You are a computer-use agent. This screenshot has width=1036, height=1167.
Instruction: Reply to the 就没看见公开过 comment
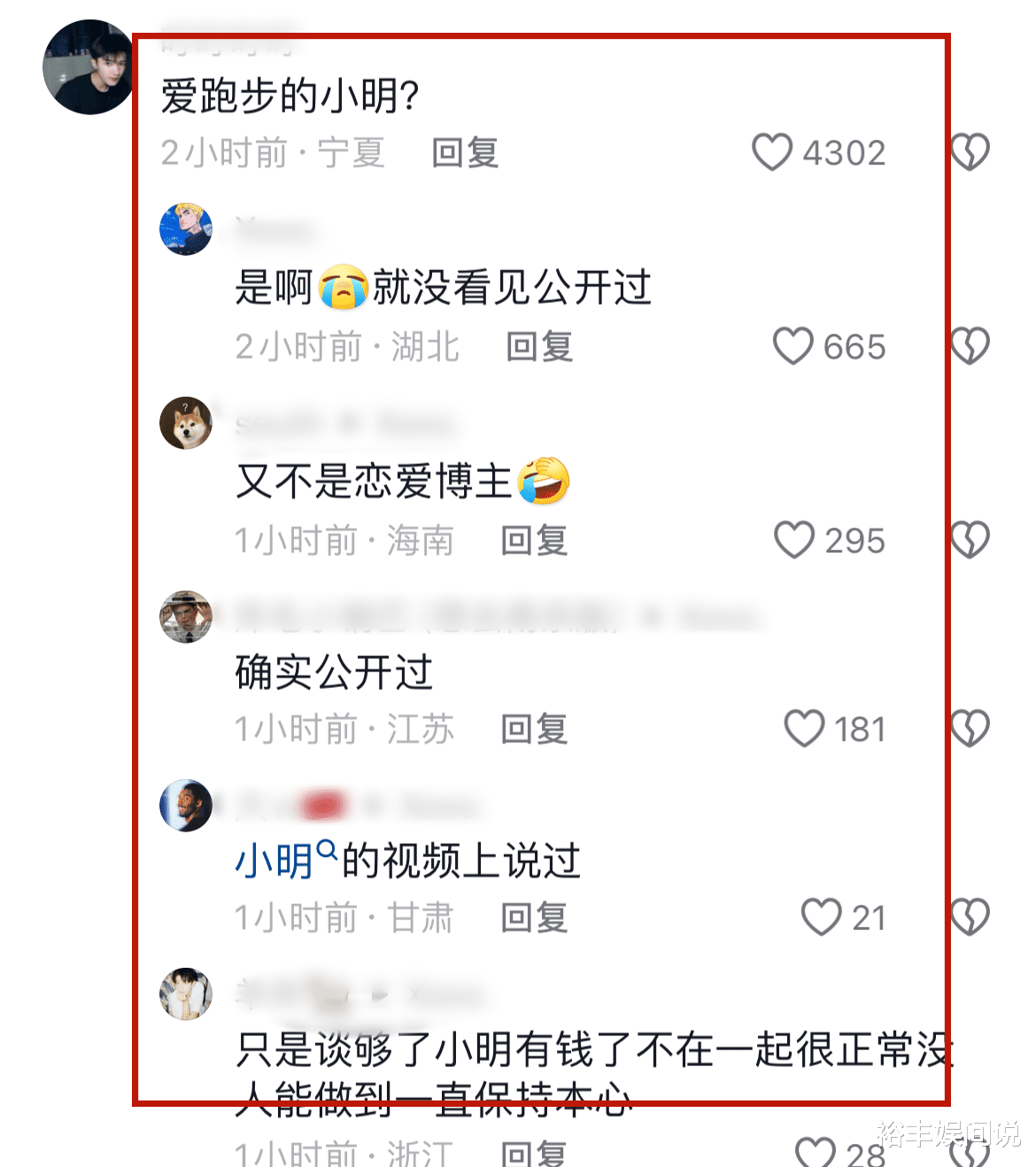click(x=540, y=346)
